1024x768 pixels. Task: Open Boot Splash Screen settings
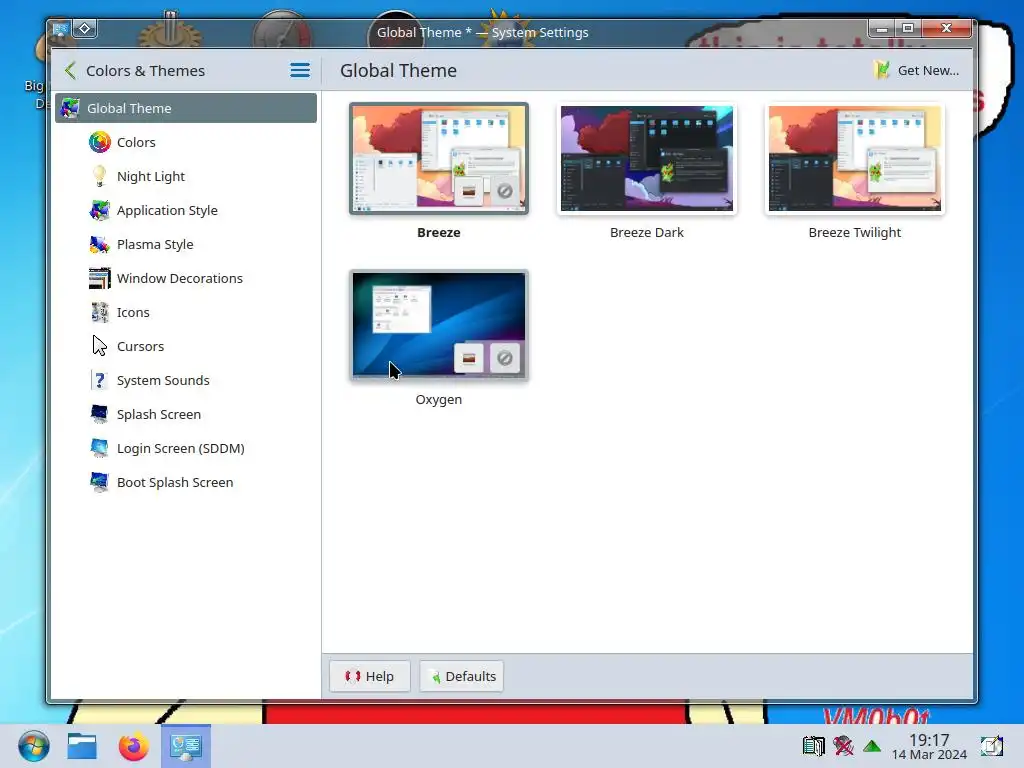click(x=186, y=482)
